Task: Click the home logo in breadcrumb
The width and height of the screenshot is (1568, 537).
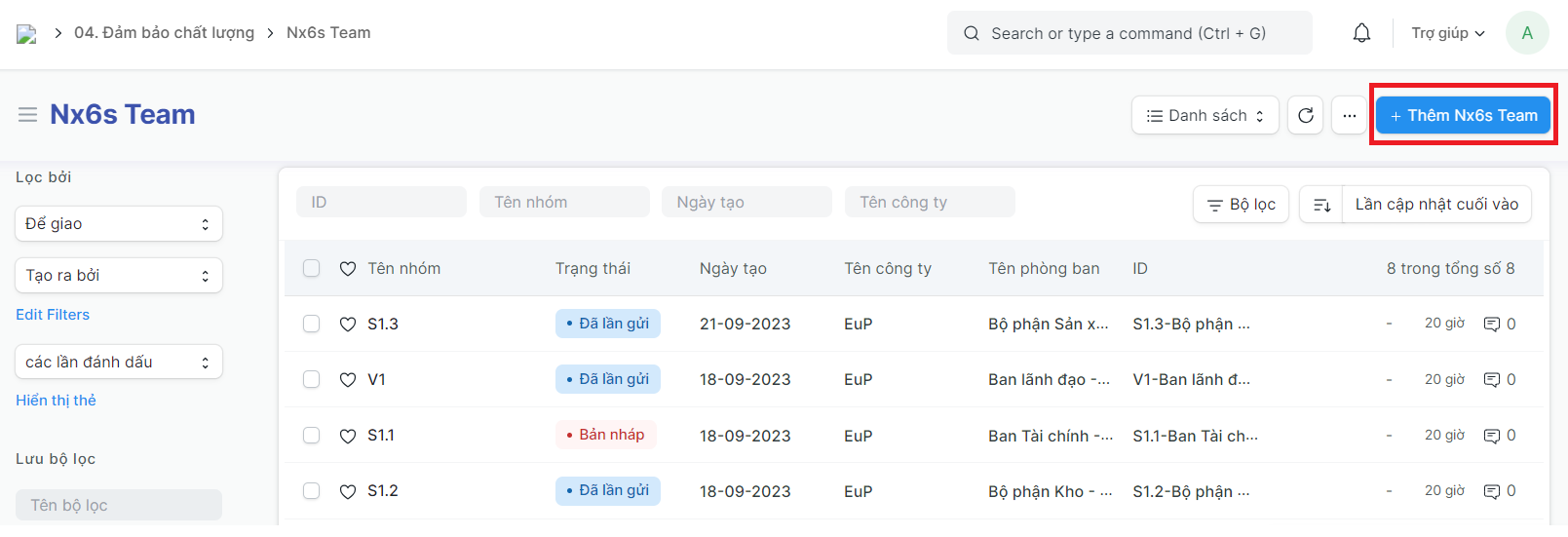Action: coord(26,34)
